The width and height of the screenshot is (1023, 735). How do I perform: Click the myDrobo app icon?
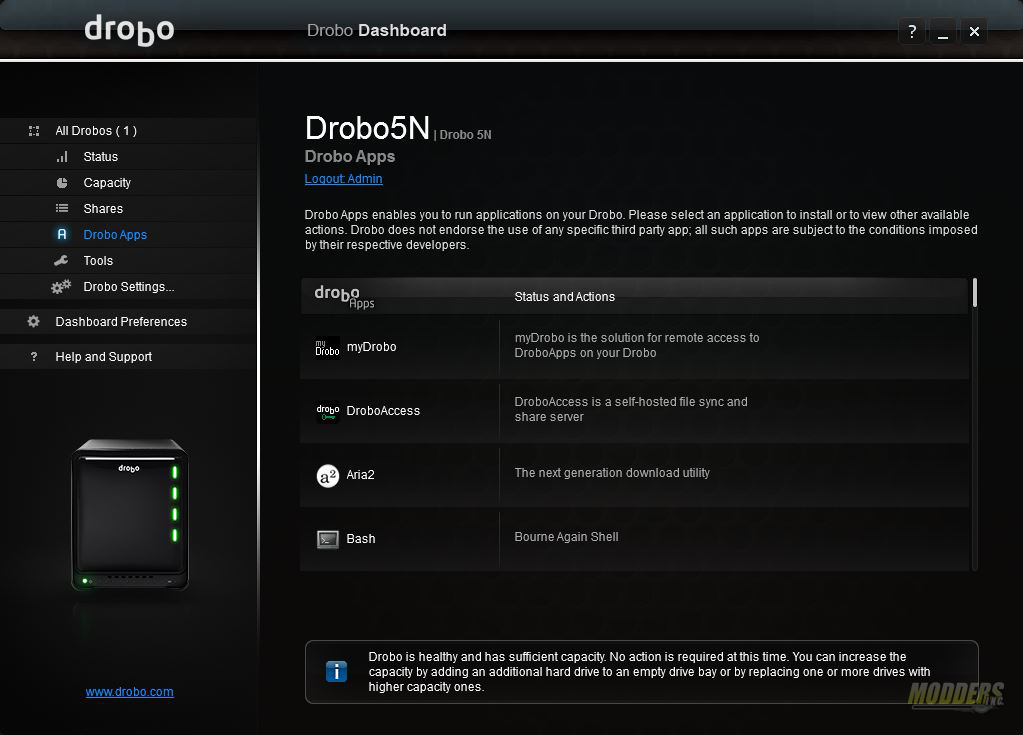click(x=328, y=348)
